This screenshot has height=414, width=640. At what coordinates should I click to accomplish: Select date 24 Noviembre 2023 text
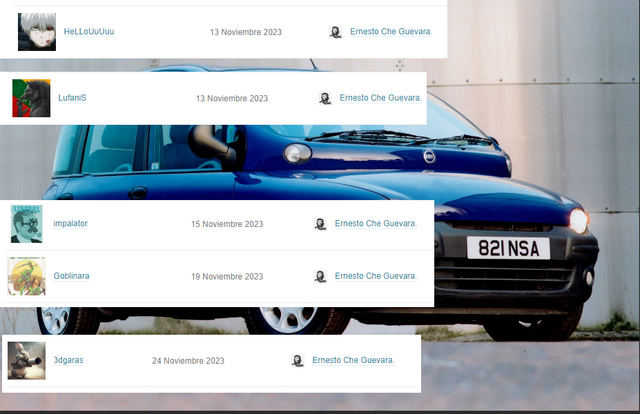pos(188,361)
